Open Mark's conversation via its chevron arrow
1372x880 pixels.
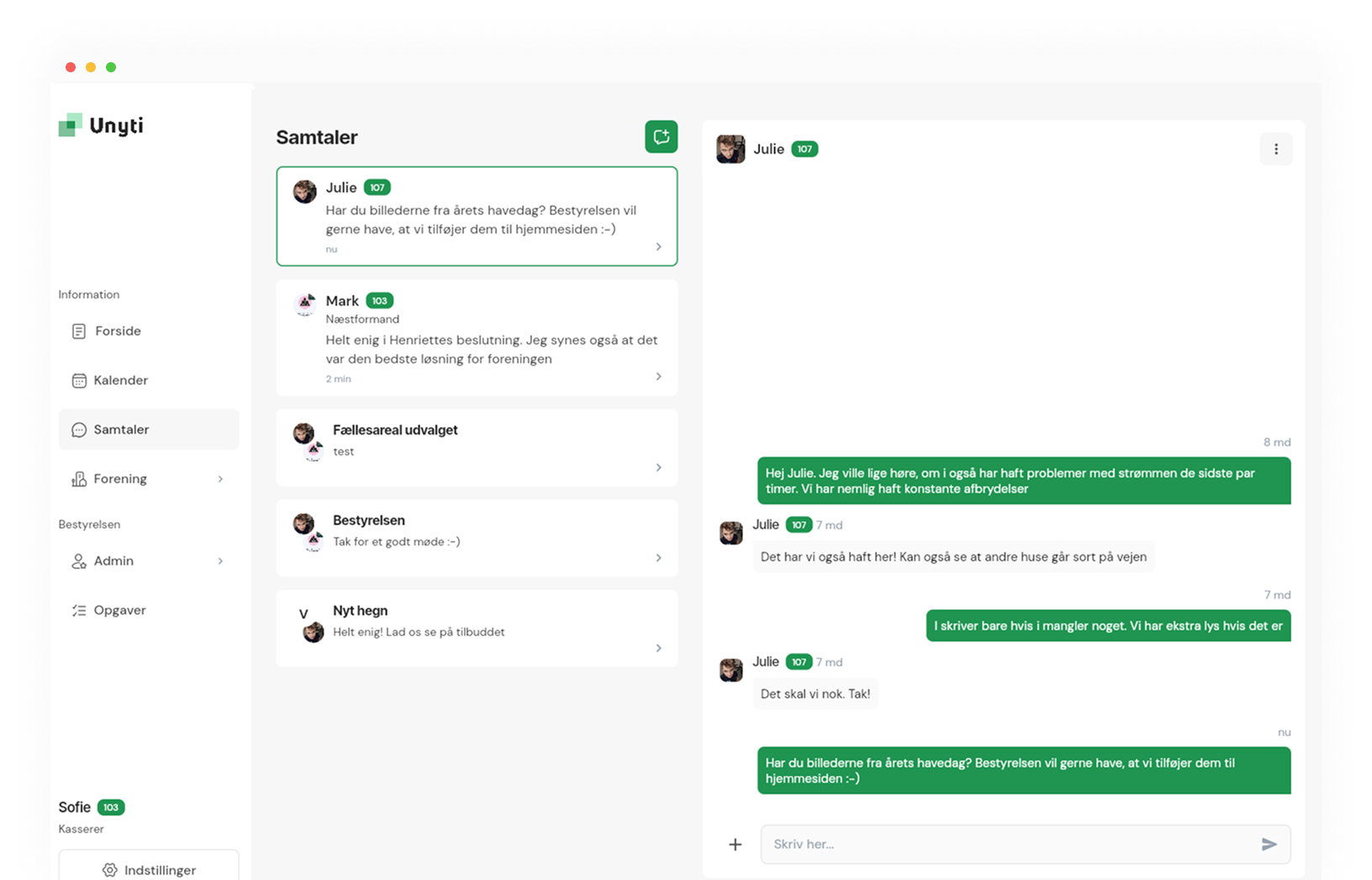pyautogui.click(x=658, y=377)
